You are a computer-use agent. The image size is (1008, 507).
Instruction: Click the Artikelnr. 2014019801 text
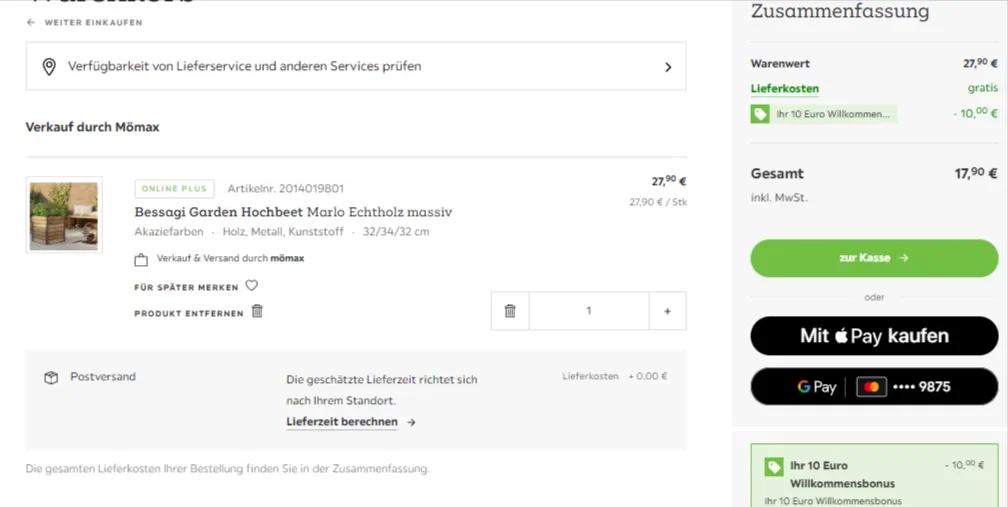pos(285,189)
